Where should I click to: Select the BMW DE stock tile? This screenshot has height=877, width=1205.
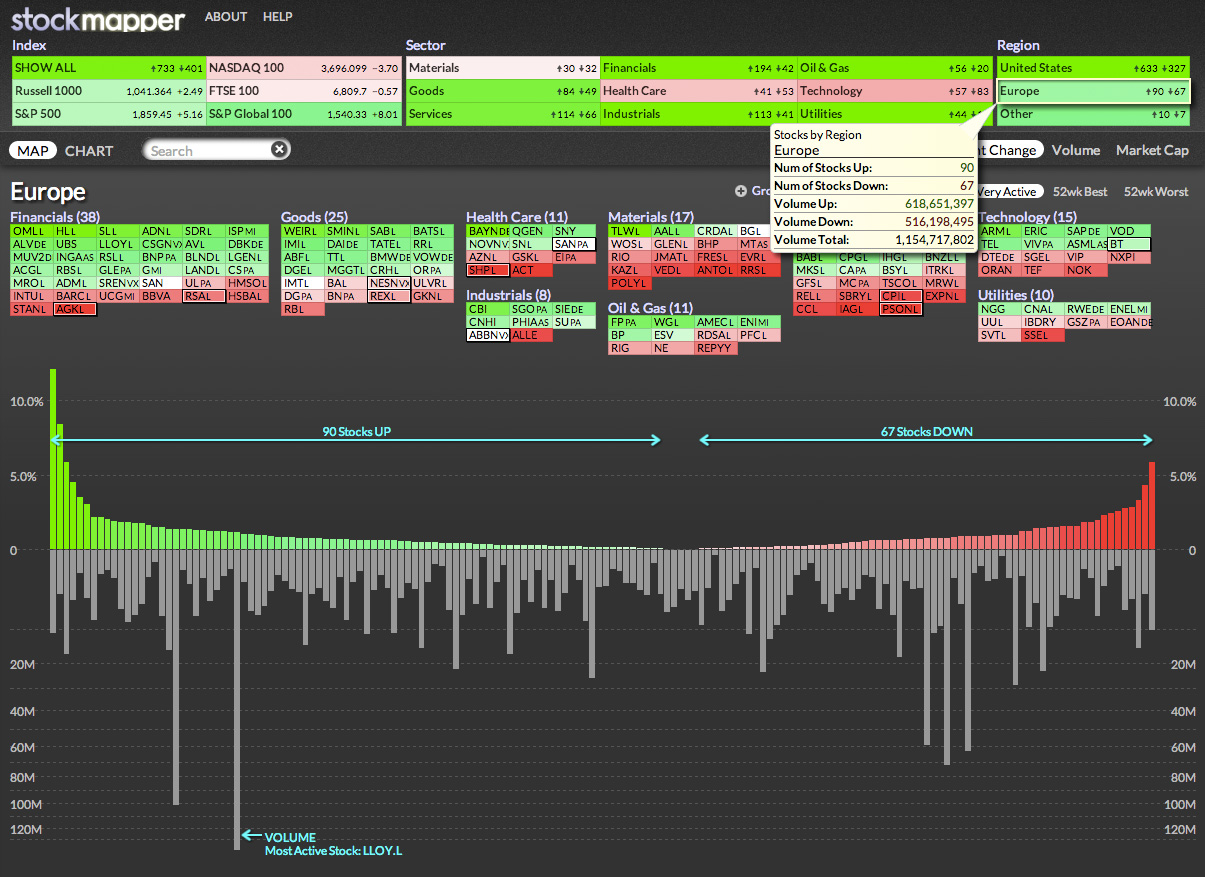[x=388, y=257]
